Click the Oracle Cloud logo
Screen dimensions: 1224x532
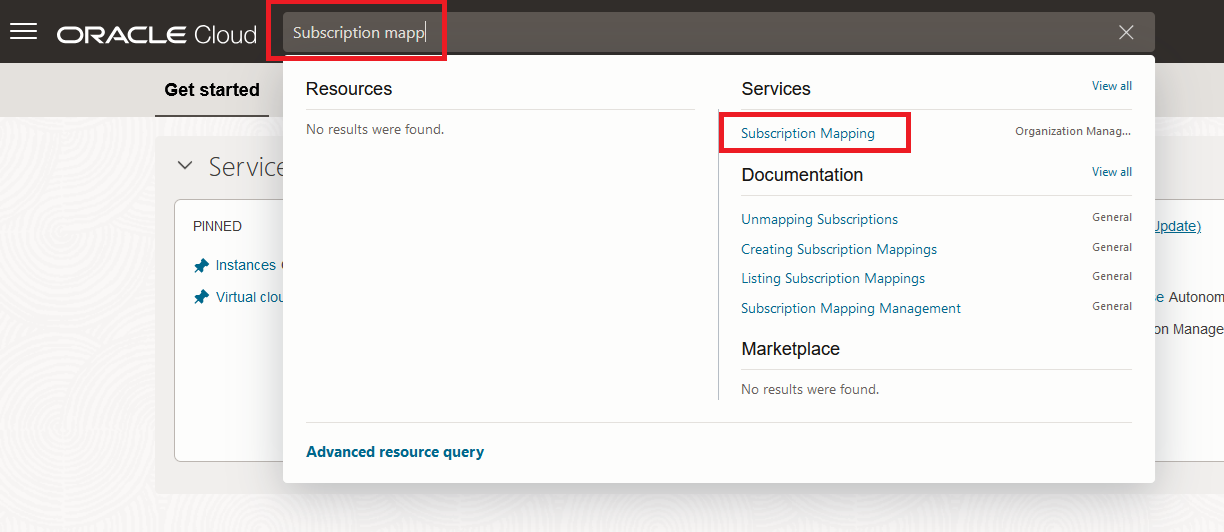(x=157, y=34)
